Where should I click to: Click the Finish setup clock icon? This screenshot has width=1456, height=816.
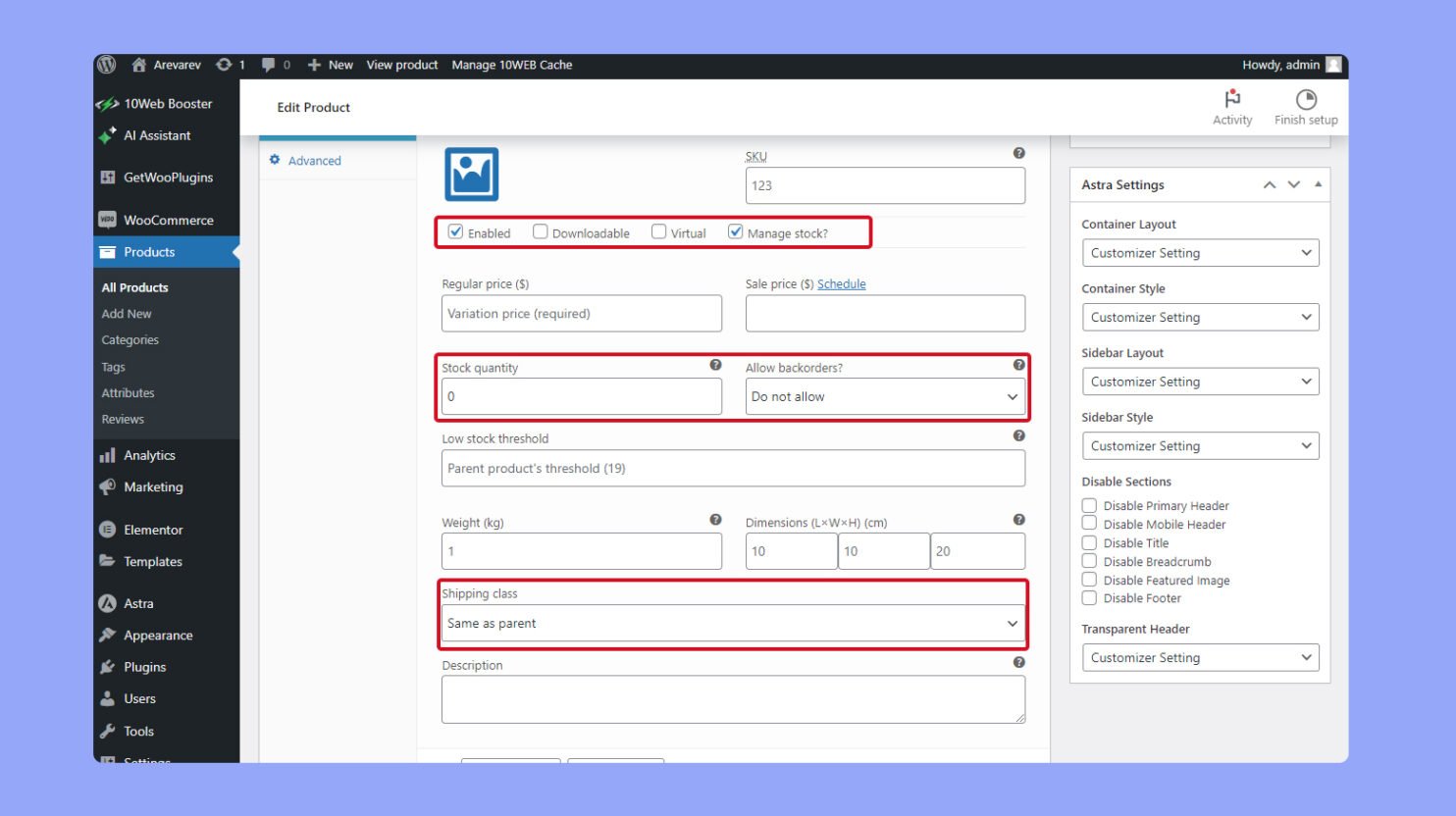click(1305, 99)
